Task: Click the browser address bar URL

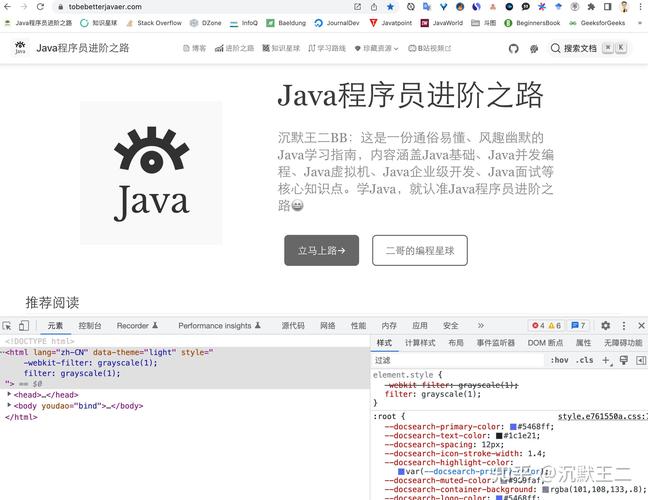Action: point(105,7)
